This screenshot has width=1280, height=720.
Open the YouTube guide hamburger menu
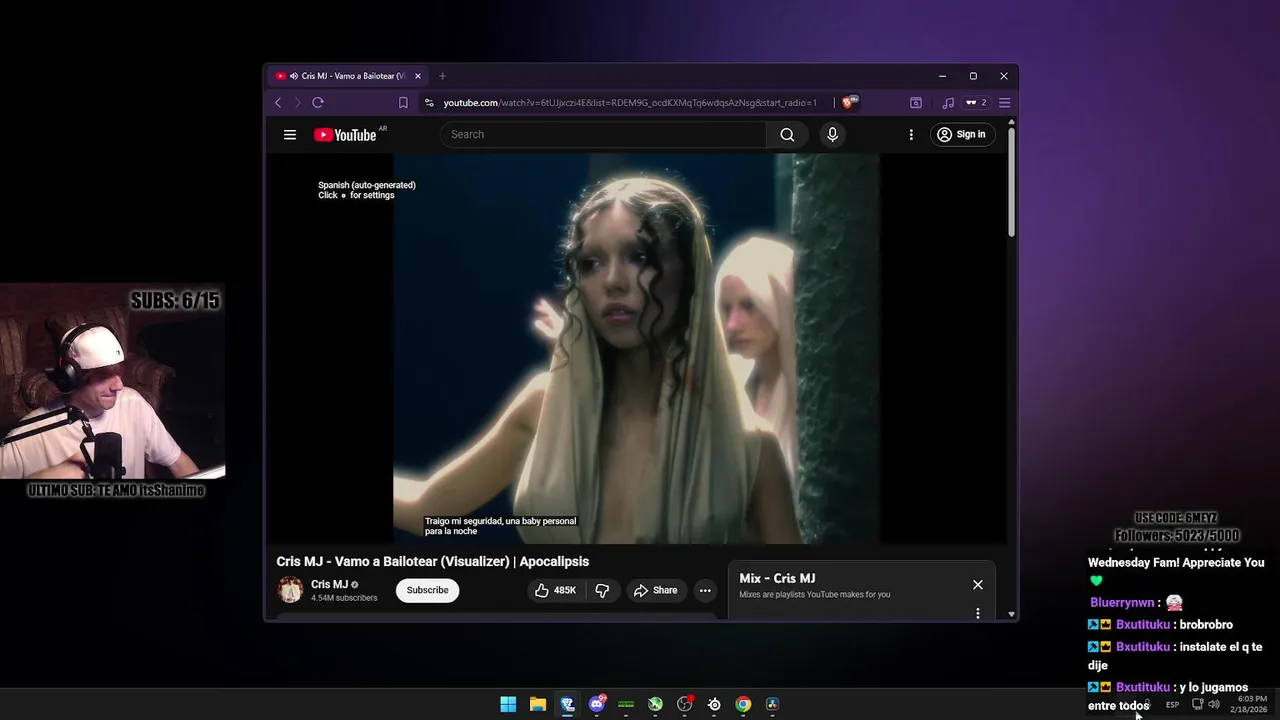coord(290,135)
